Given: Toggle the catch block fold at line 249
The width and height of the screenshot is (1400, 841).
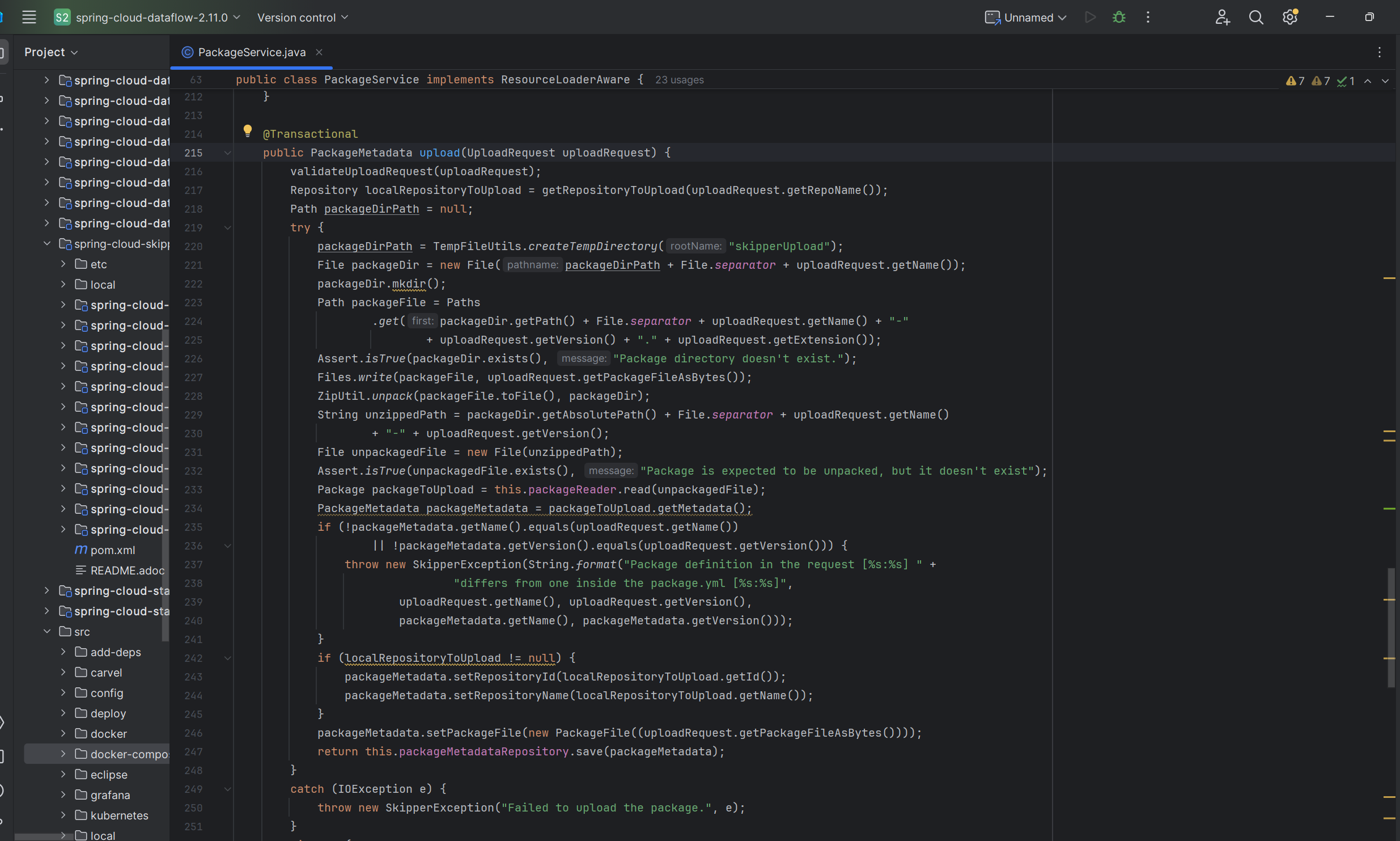Looking at the screenshot, I should click(x=228, y=789).
